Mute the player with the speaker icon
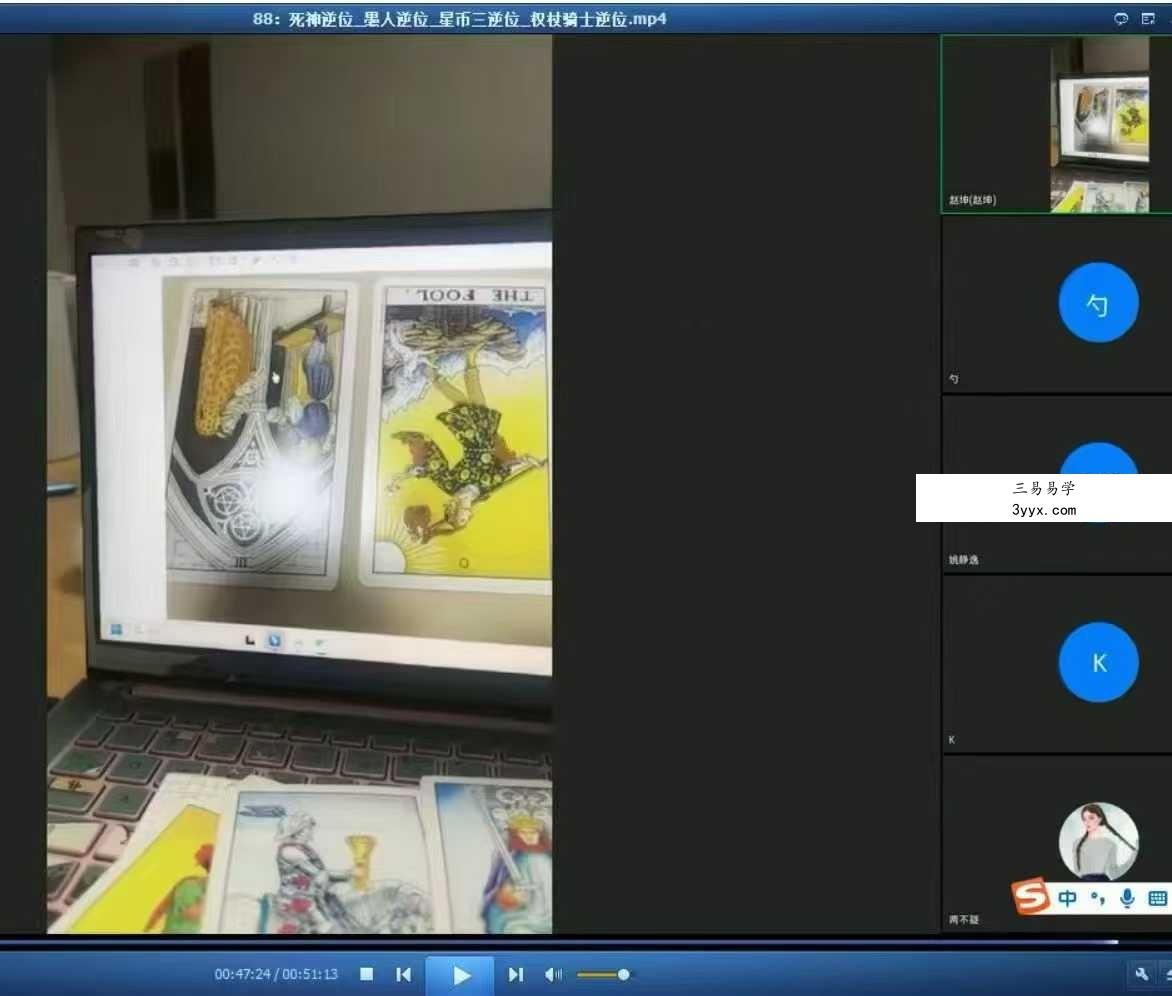The image size is (1172, 996). 553,974
